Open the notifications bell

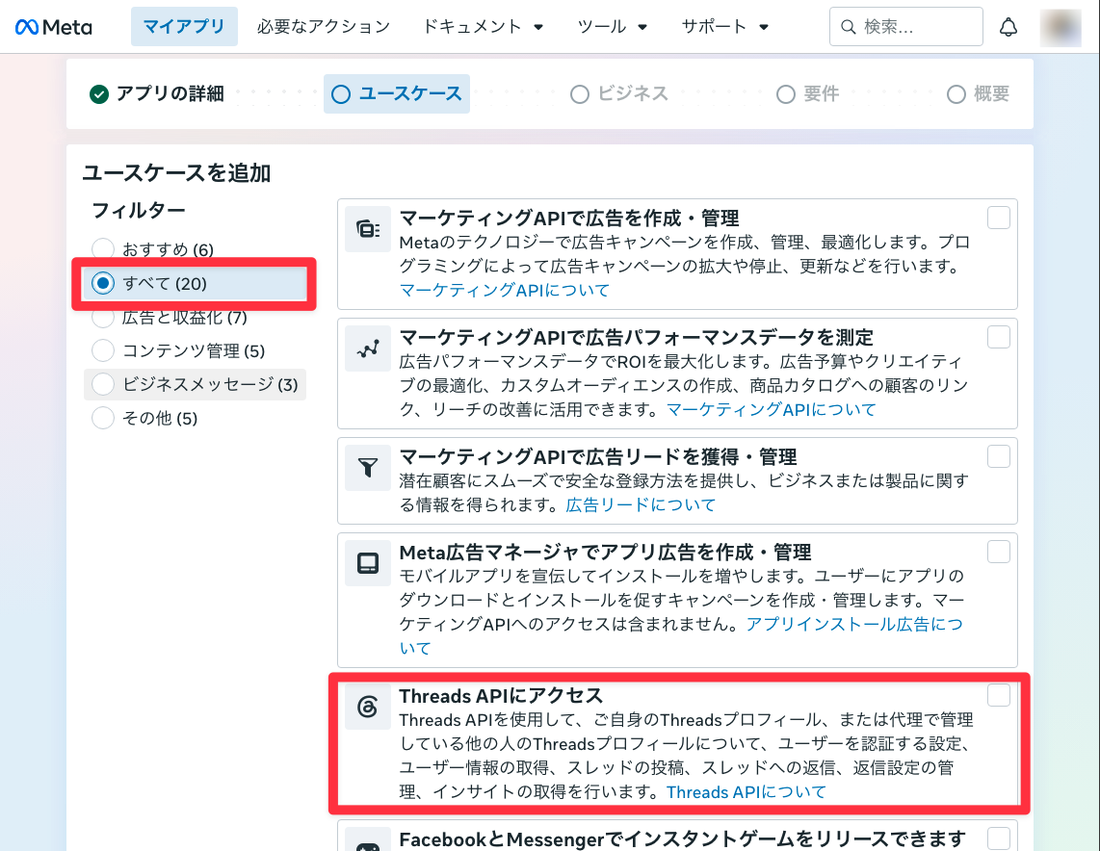pyautogui.click(x=1008, y=27)
